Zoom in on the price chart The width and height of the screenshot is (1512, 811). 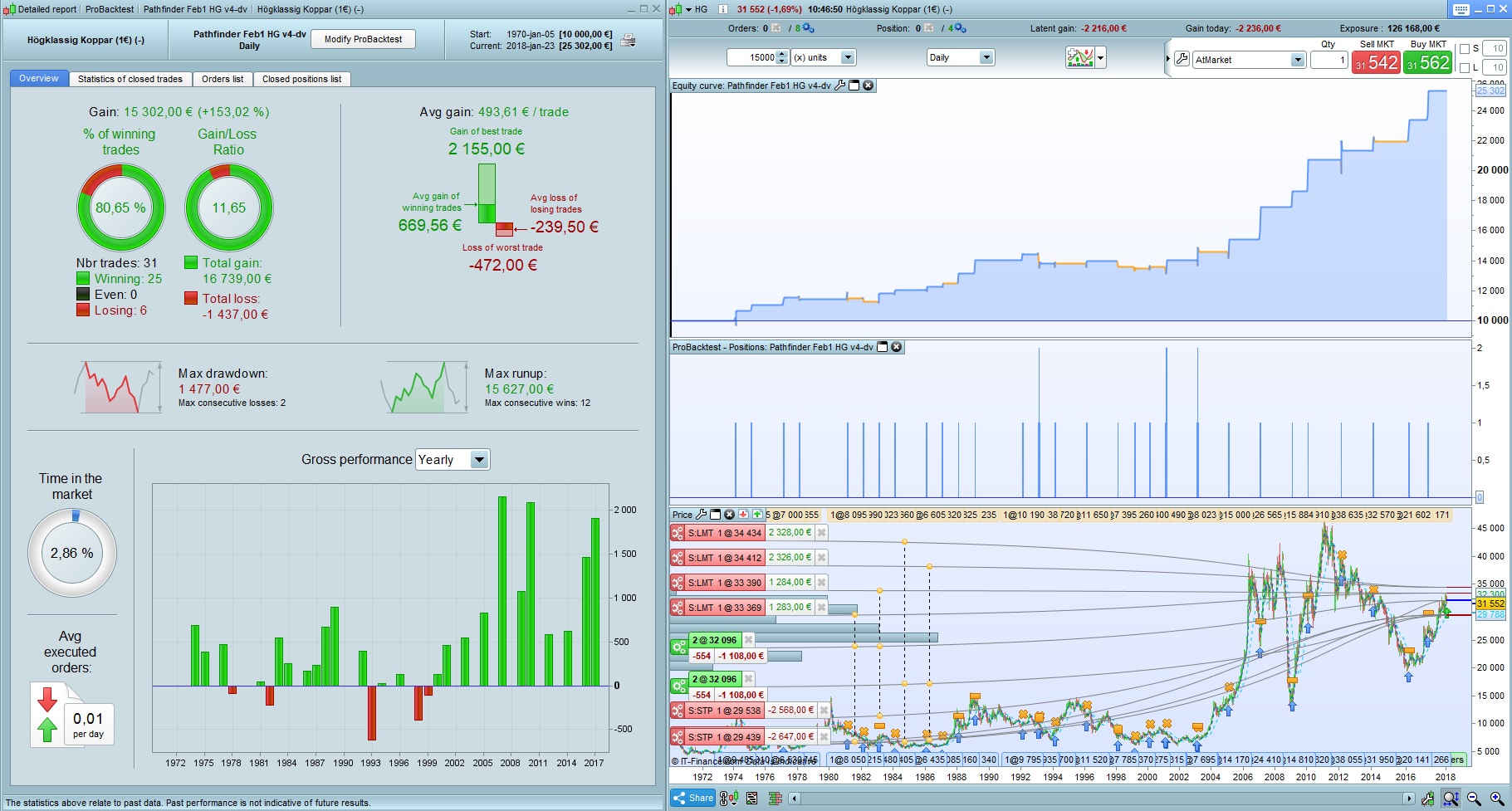click(x=1497, y=799)
